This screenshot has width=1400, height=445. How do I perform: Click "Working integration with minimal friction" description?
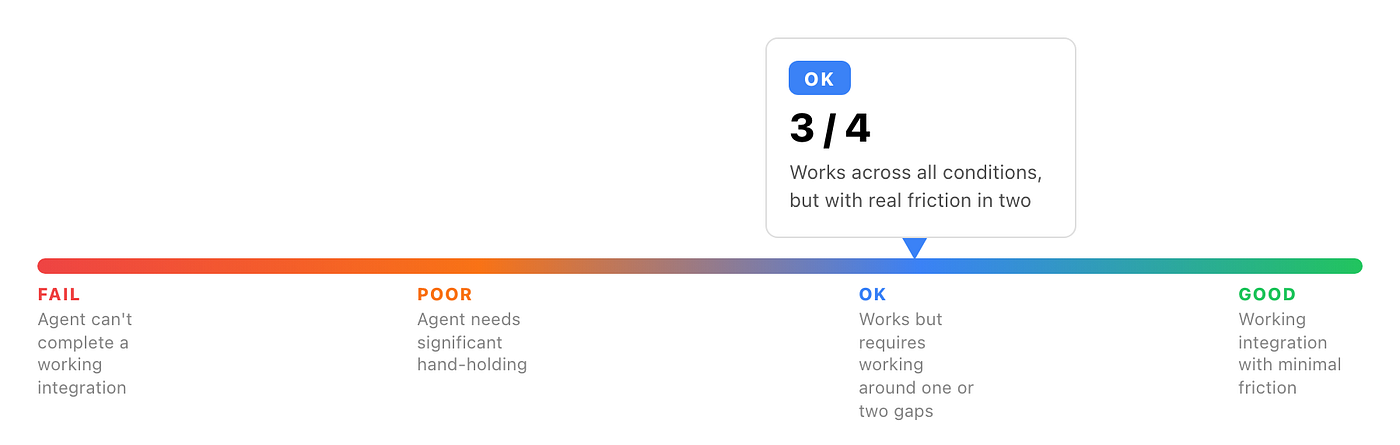(1290, 353)
